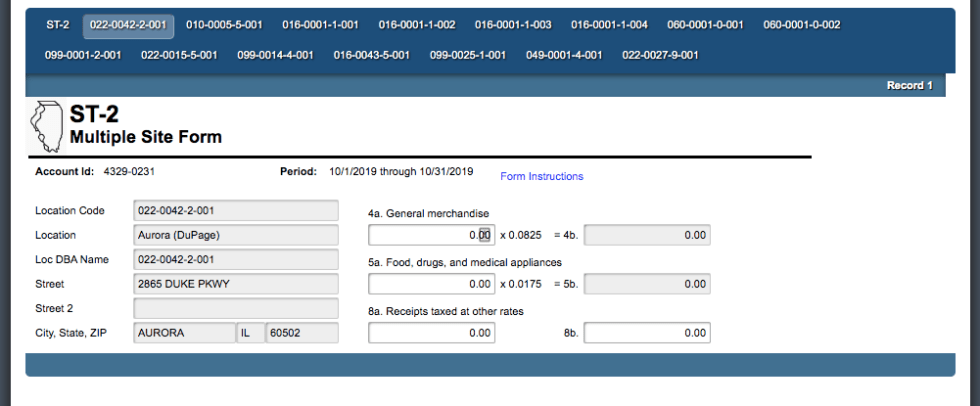980x406 pixels.
Task: Select the last tab 022-0027-9-001
Action: pos(660,55)
